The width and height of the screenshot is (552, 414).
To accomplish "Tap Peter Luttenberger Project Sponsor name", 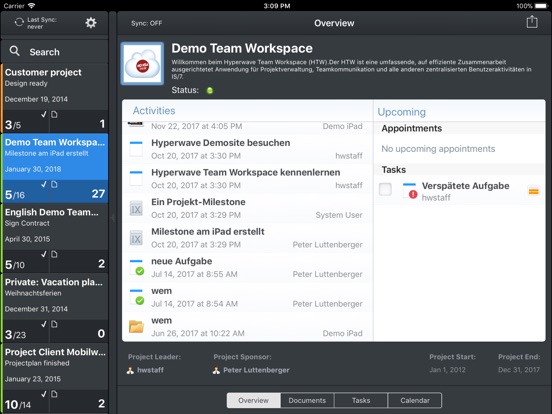I will (x=256, y=370).
